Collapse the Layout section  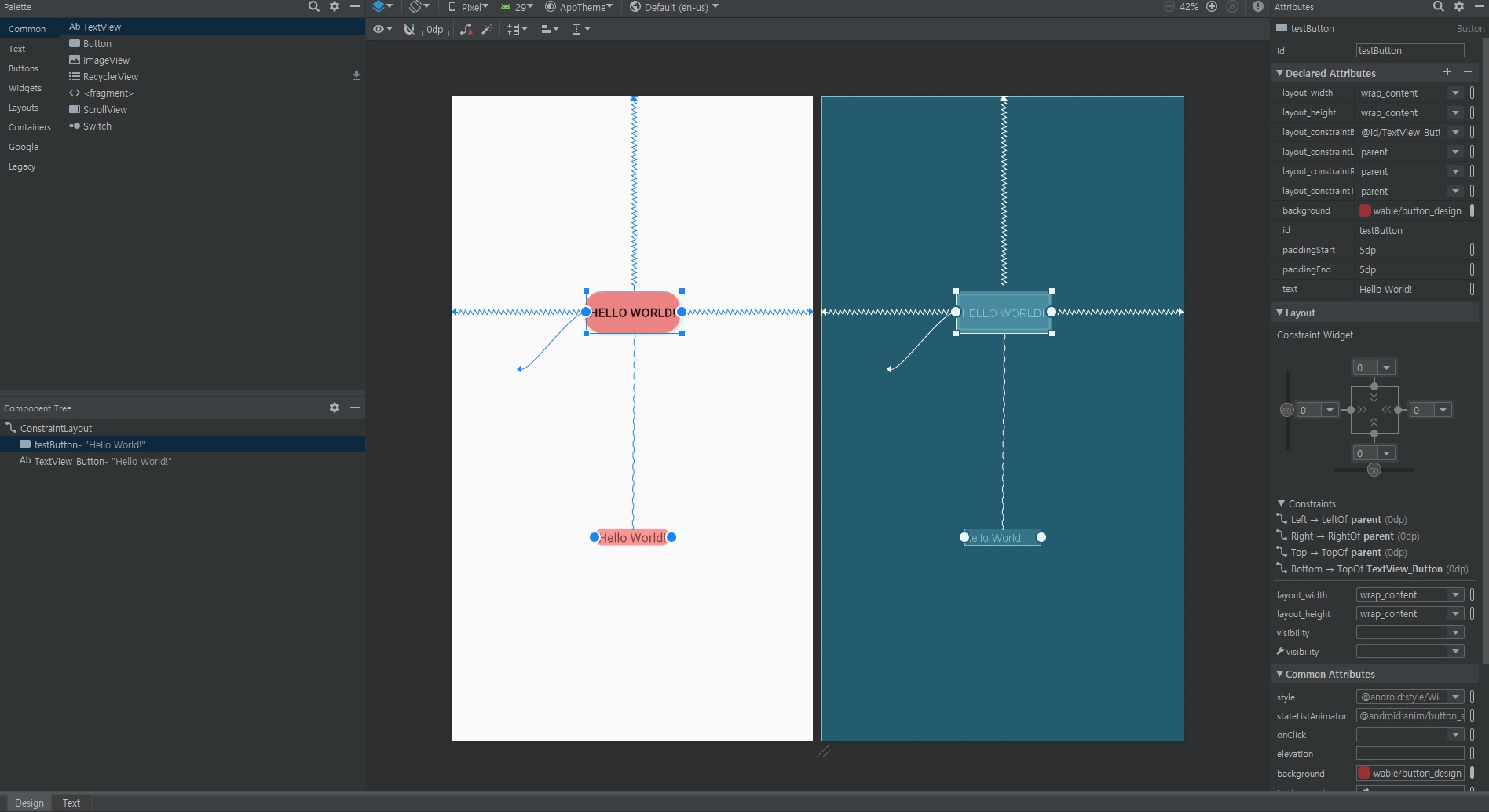[x=1280, y=313]
